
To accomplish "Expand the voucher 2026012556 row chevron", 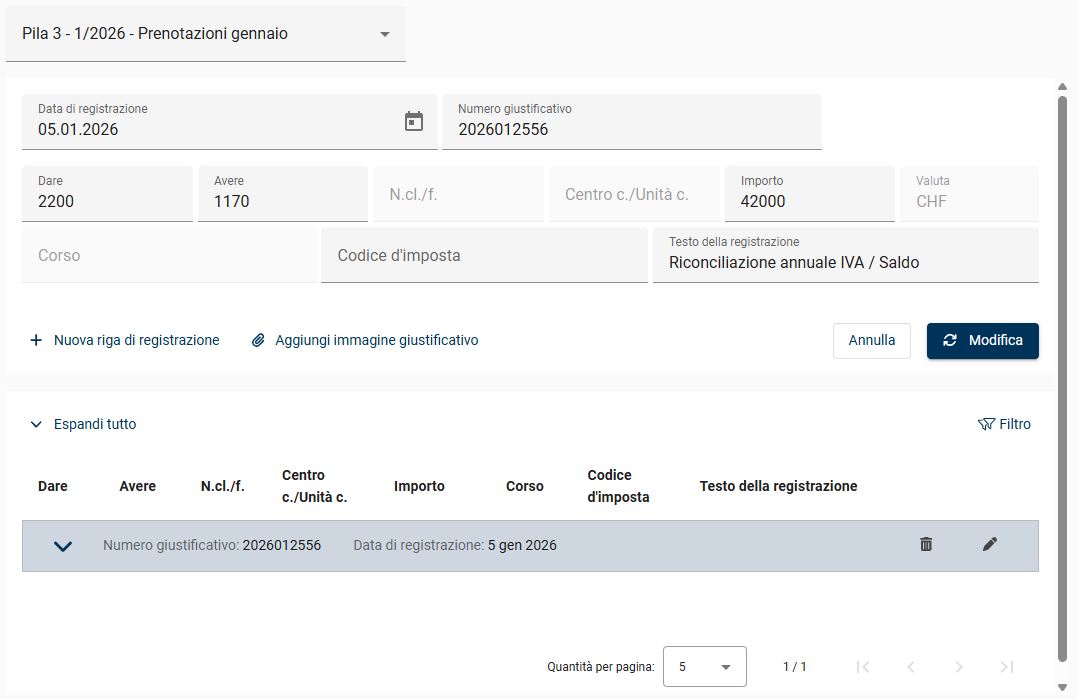I will pos(63,546).
